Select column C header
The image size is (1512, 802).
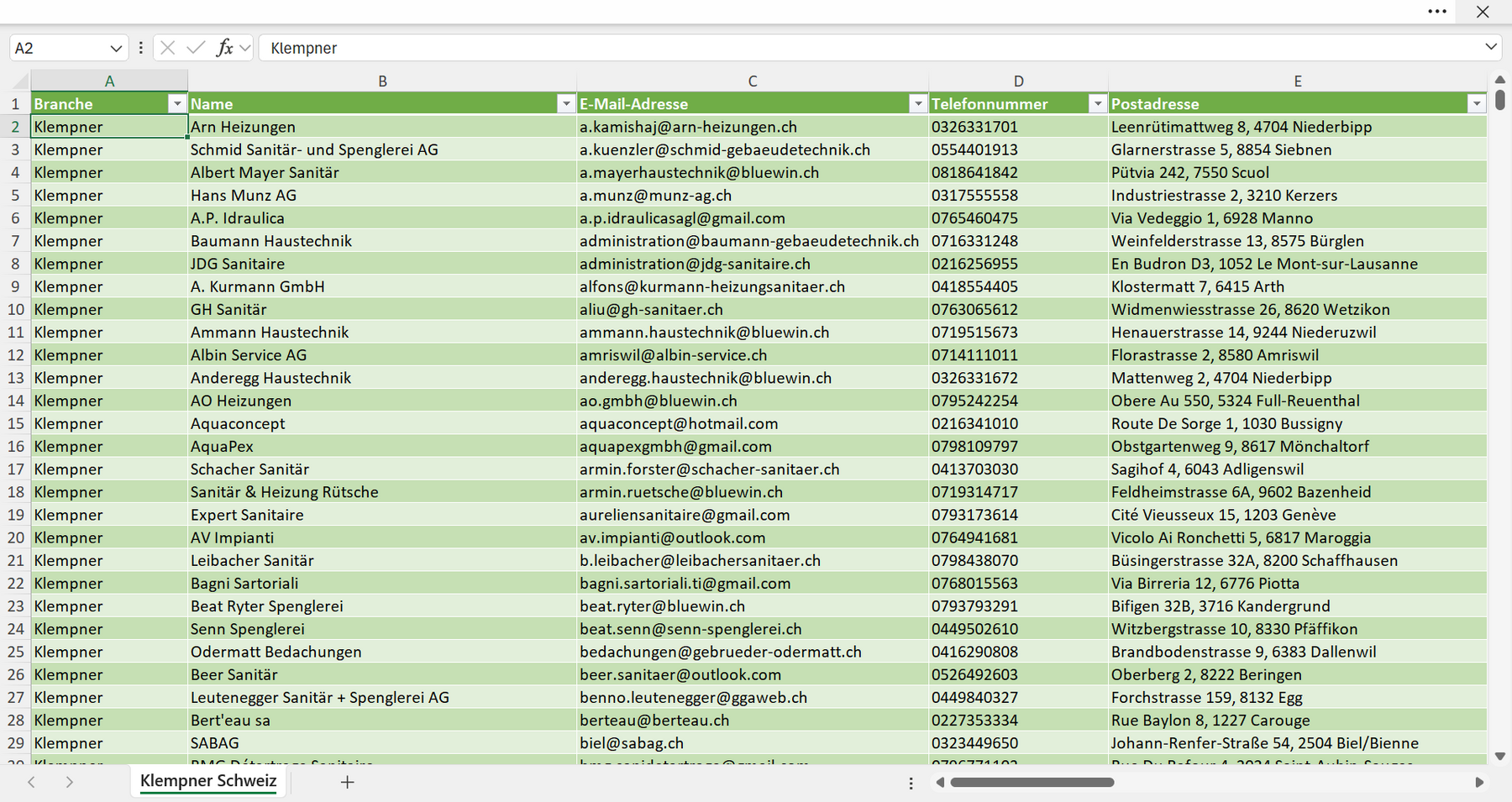[x=753, y=81]
